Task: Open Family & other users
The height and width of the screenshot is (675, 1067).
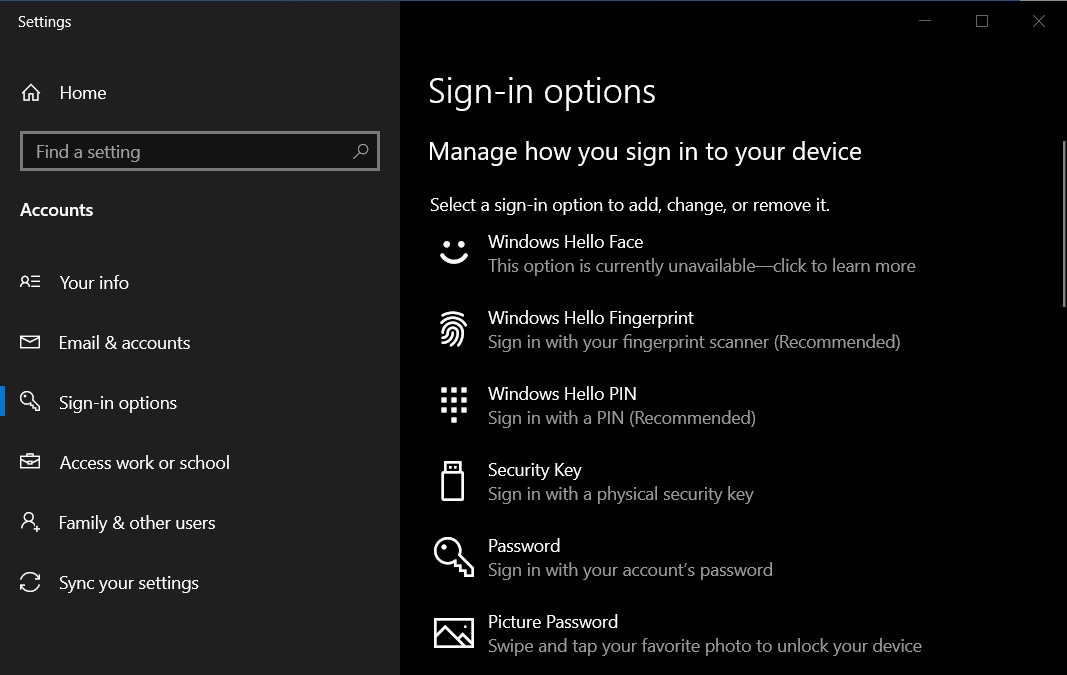Action: coord(200,523)
